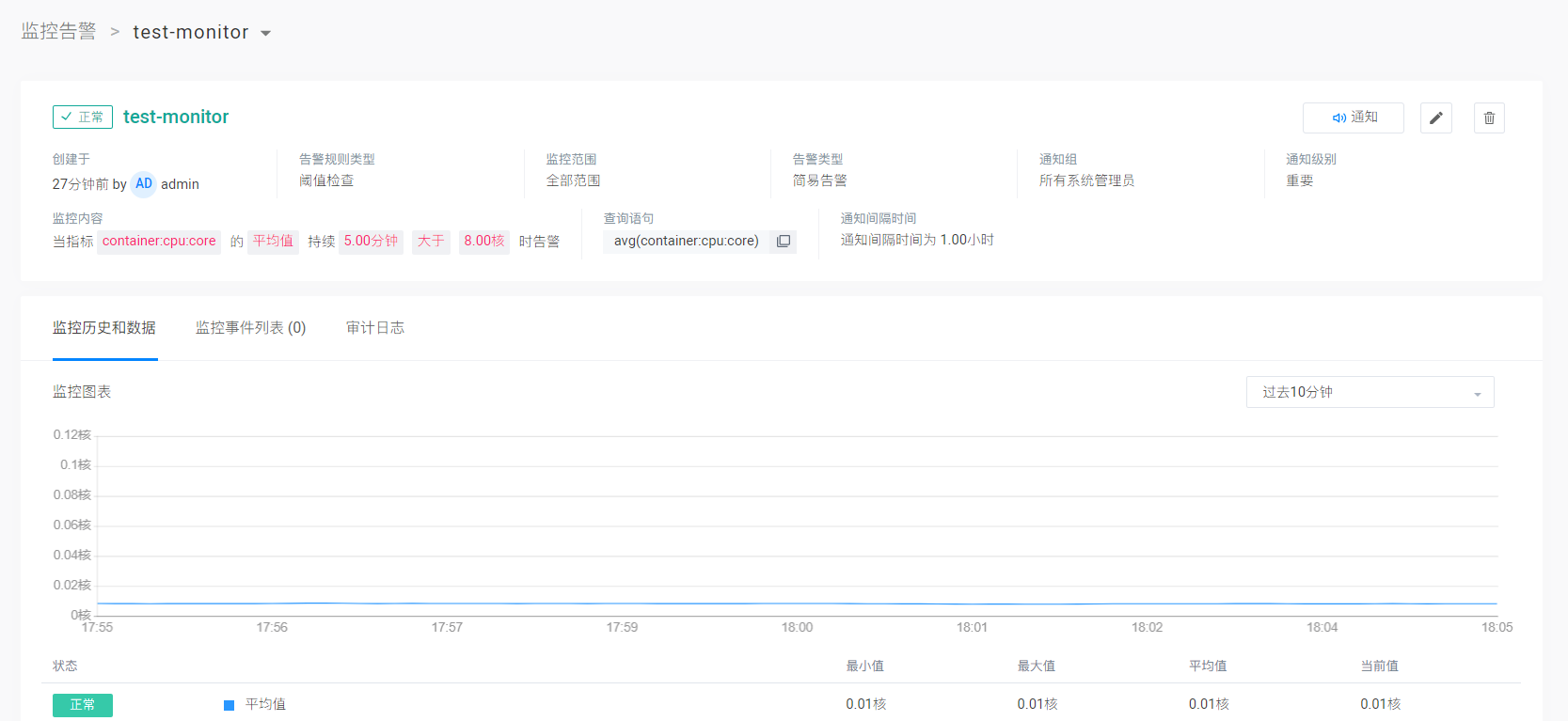Viewport: 1568px width, 721px height.
Task: Open the 审计日志 tab
Action: coord(374,328)
